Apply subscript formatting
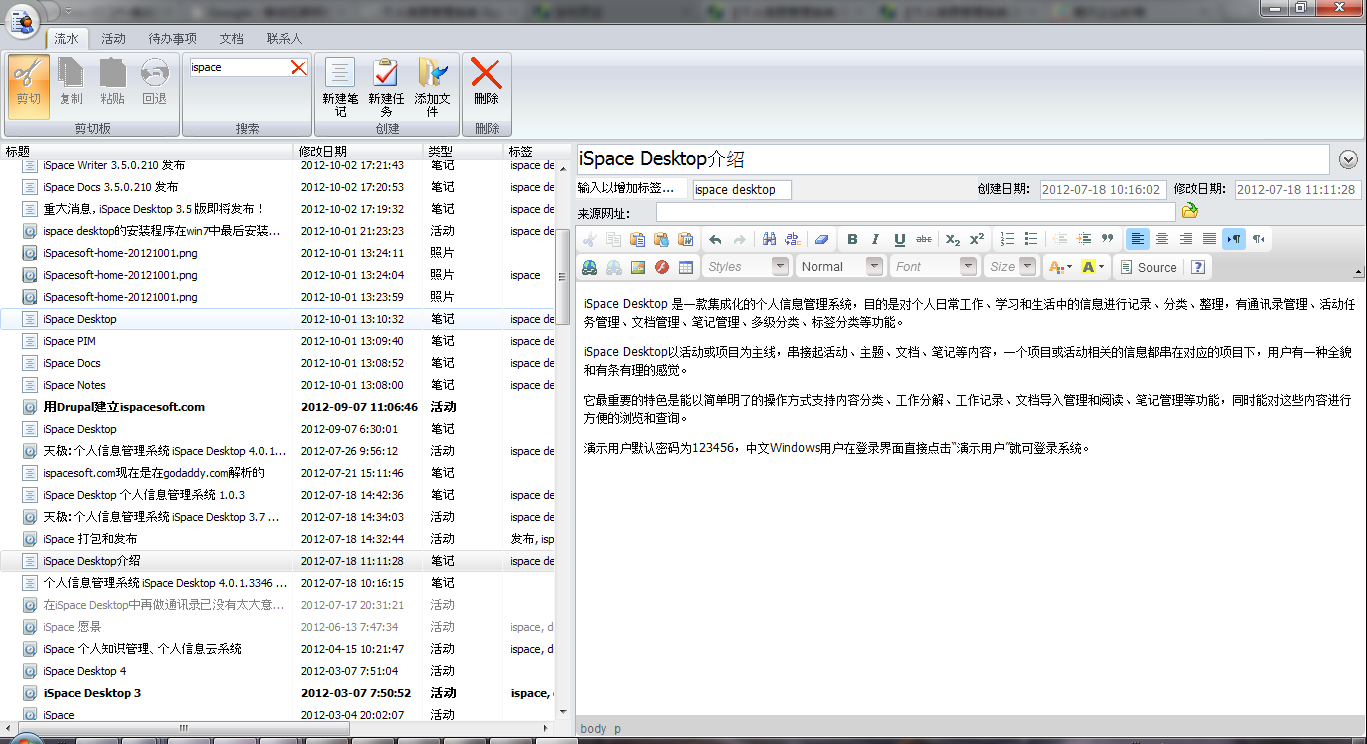The width and height of the screenshot is (1367, 744). pos(953,239)
